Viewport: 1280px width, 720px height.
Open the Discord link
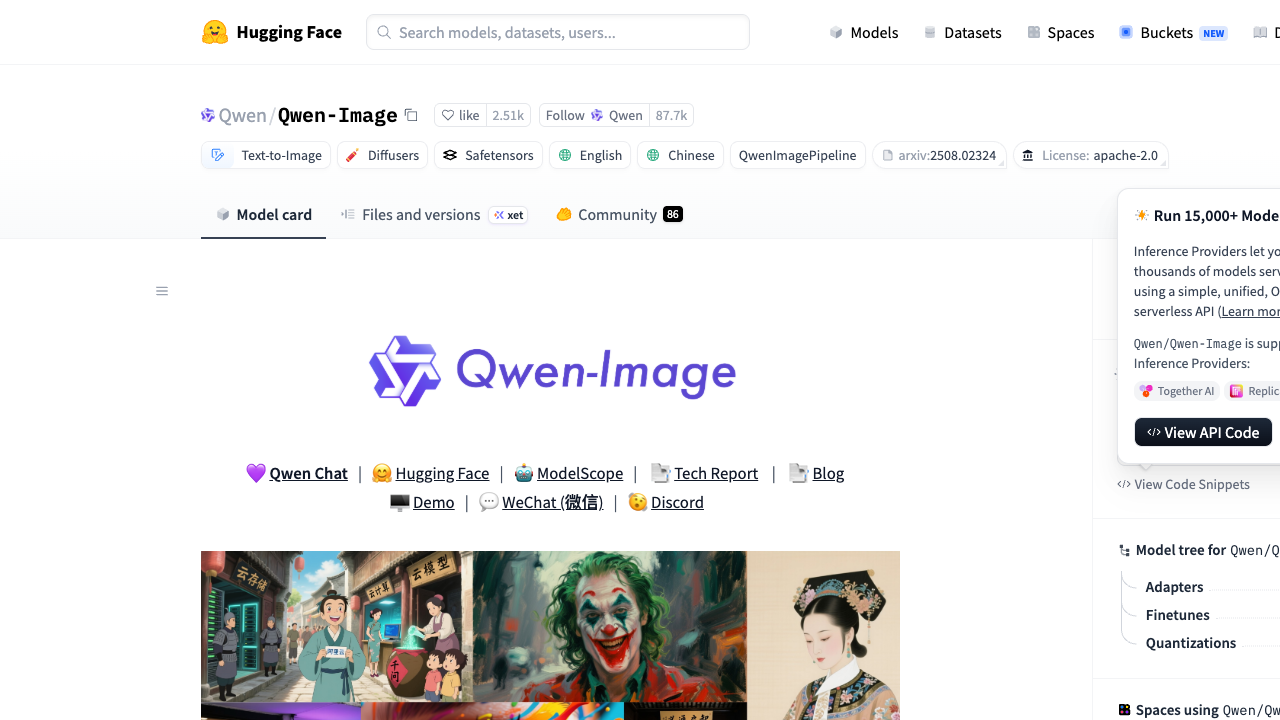pos(677,502)
